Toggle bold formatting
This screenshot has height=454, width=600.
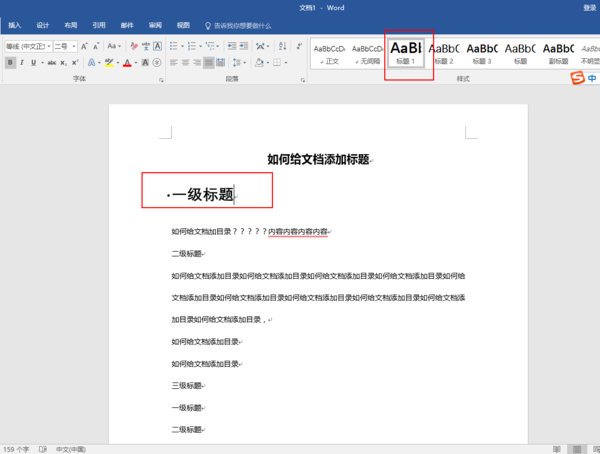10,63
